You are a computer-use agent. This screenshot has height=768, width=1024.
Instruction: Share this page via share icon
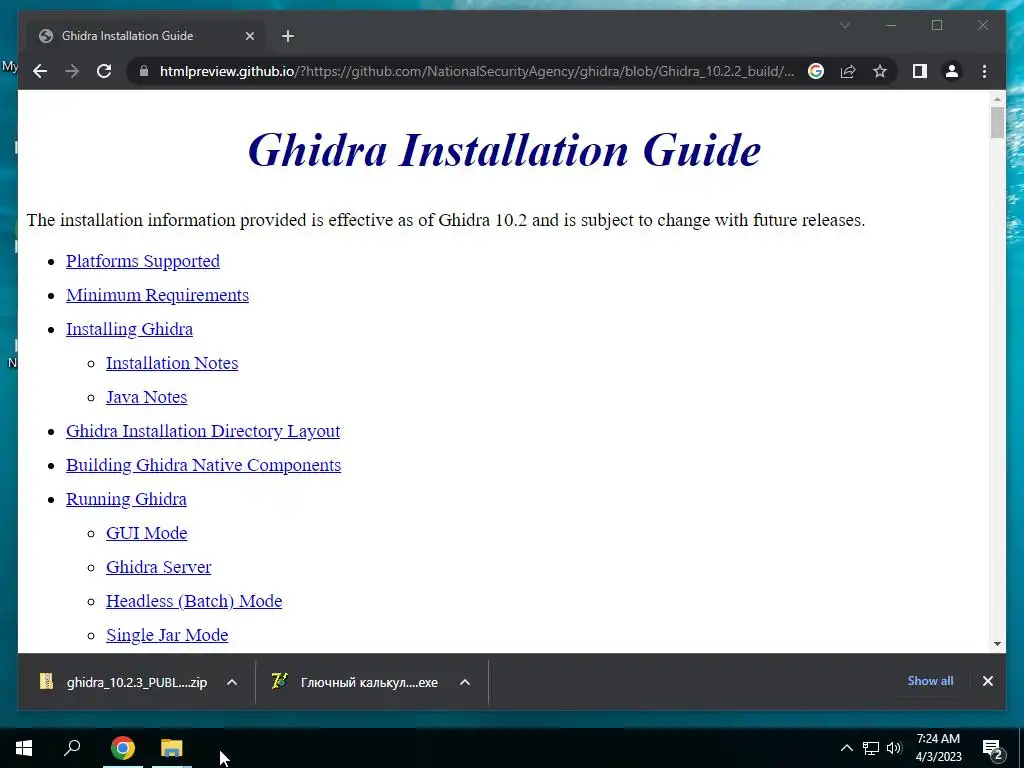(x=848, y=71)
